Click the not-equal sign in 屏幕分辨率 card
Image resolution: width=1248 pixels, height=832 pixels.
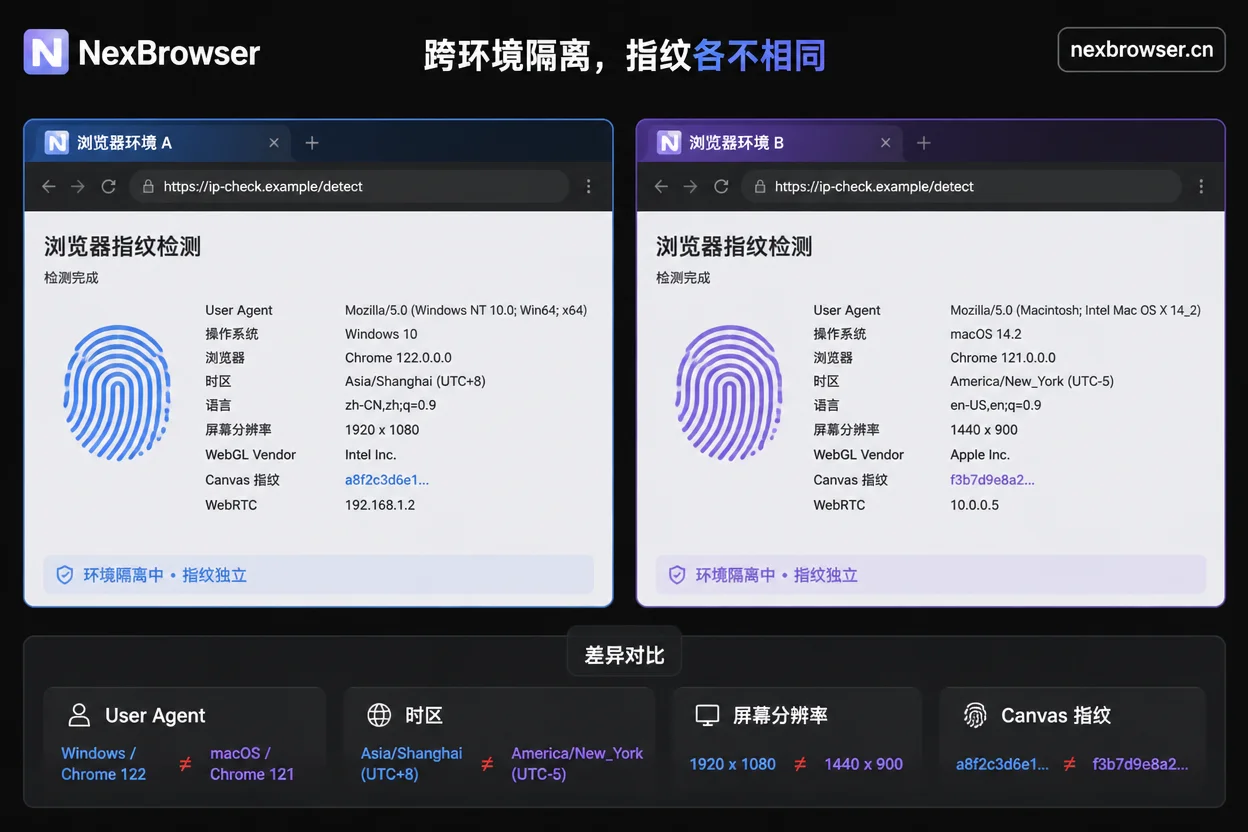[x=800, y=764]
